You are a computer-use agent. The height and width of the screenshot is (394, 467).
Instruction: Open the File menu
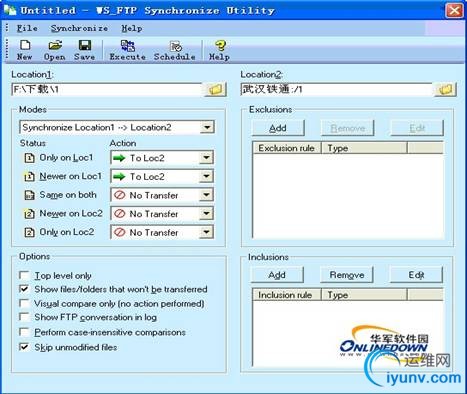(27, 28)
